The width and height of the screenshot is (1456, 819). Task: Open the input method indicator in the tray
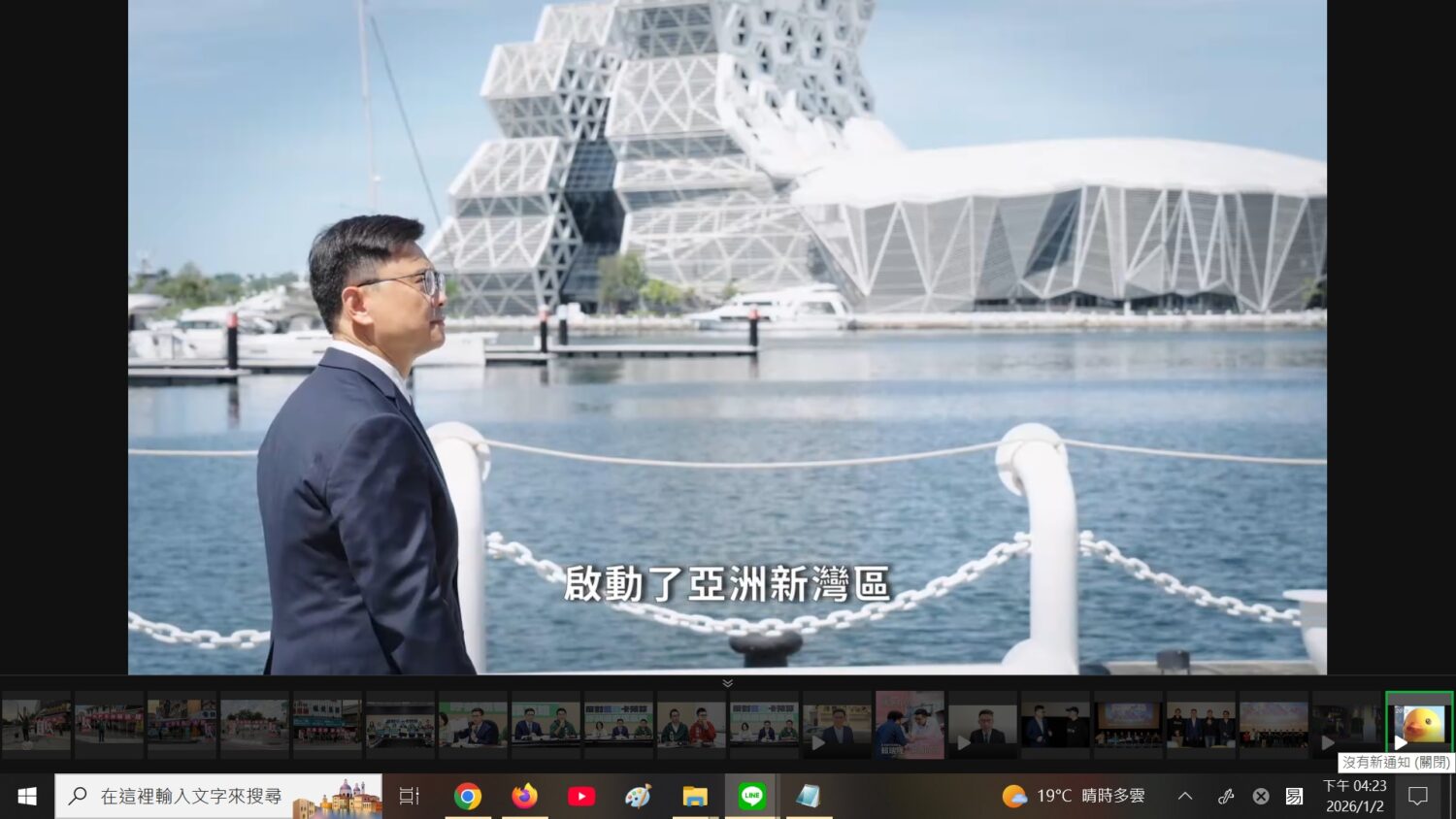coord(1294,797)
